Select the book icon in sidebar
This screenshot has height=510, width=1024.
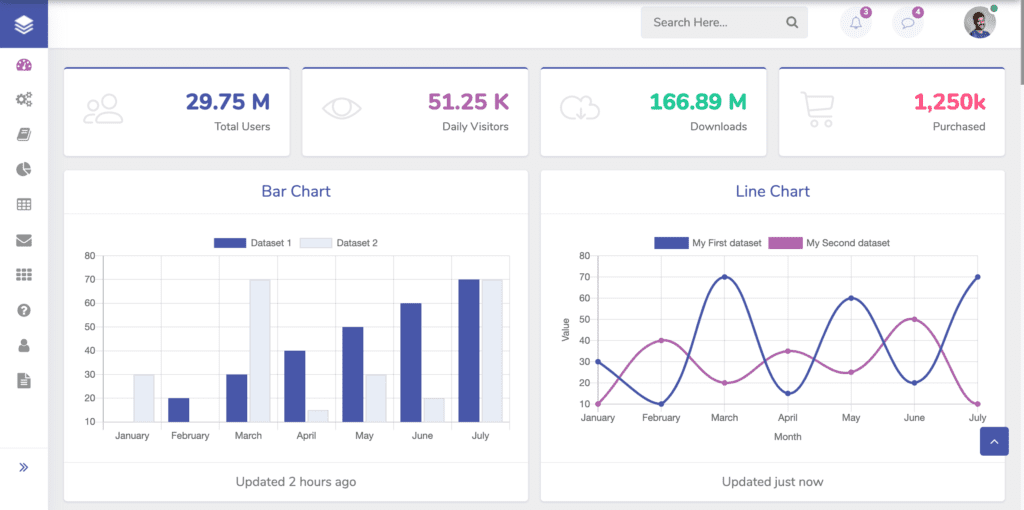coord(24,135)
